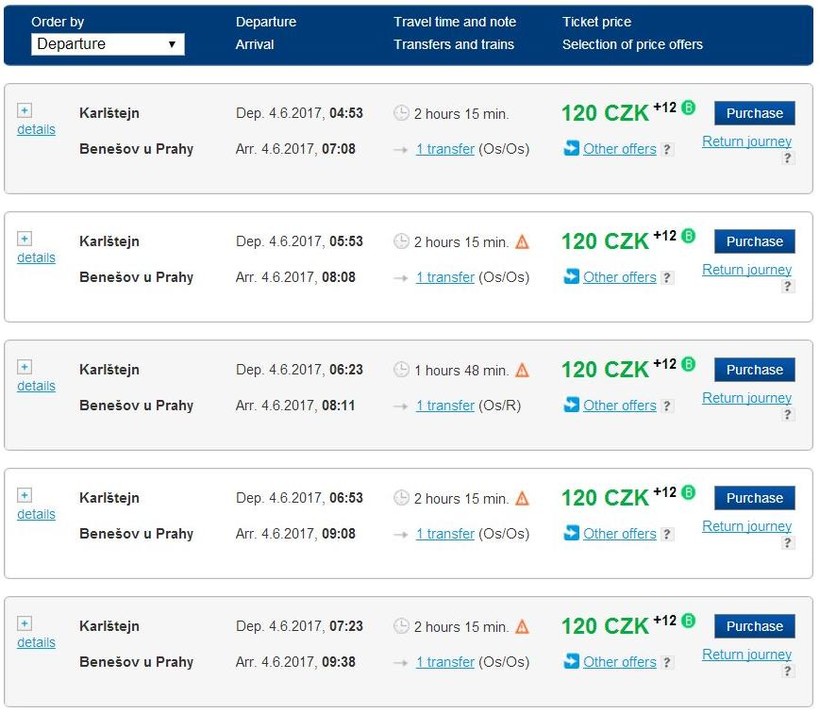Open the 1 transfer link for the 05:53 train

click(445, 277)
